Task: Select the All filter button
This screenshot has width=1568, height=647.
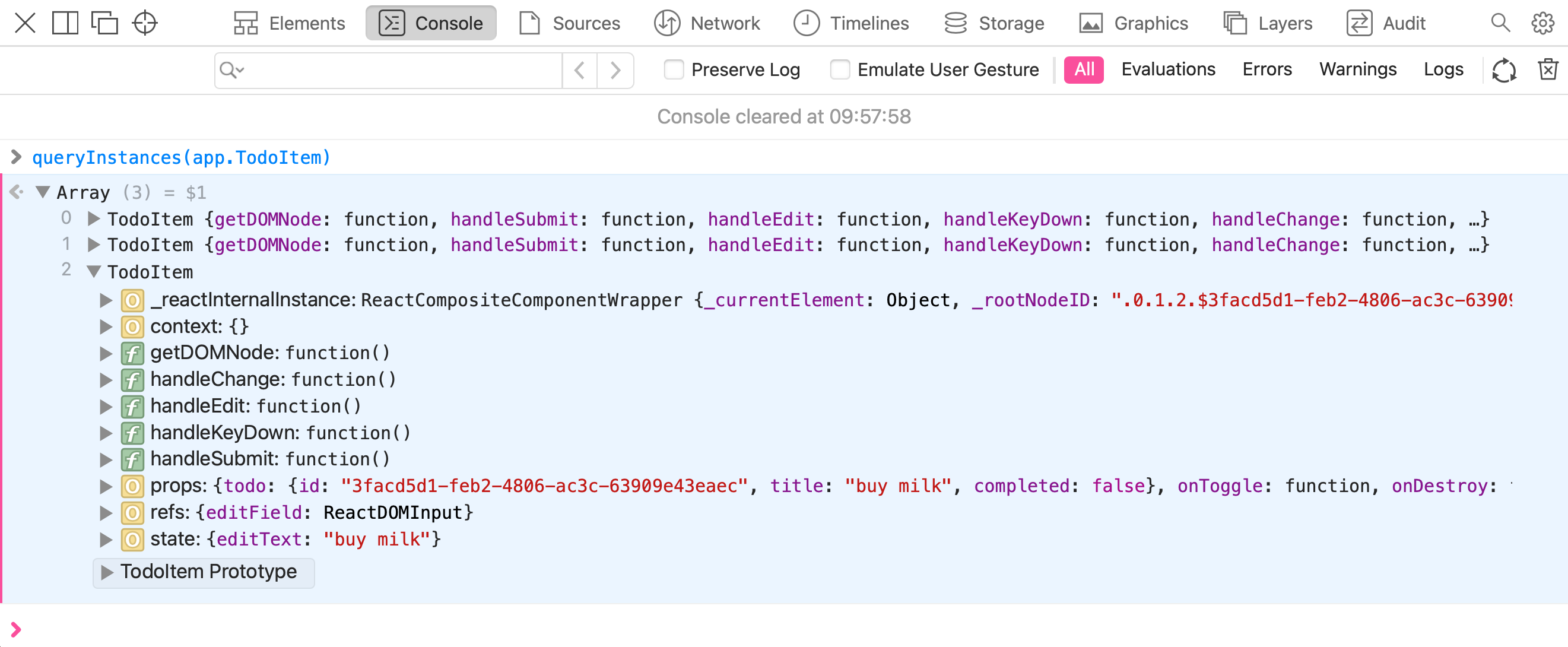Action: pos(1084,68)
